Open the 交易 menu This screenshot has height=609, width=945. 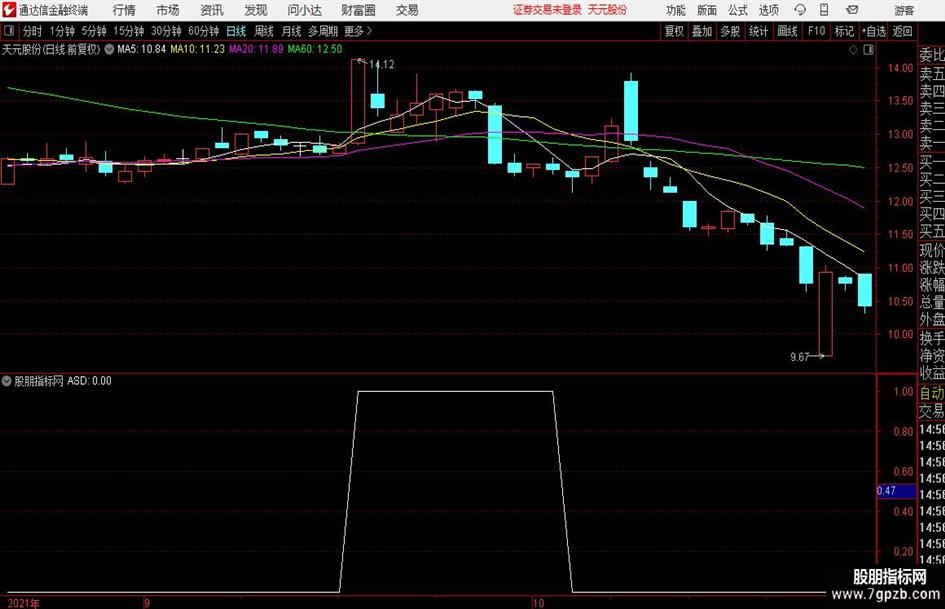click(407, 10)
